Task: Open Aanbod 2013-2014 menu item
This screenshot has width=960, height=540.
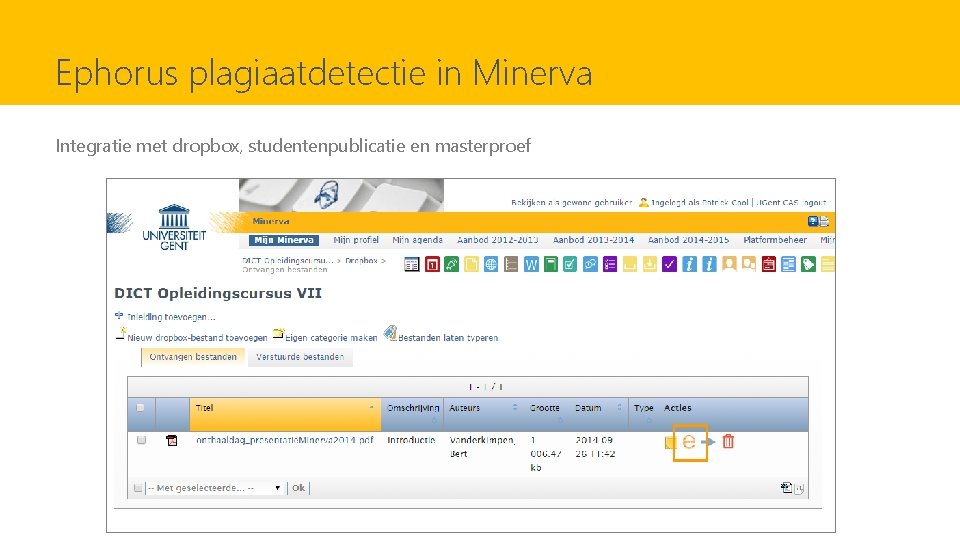Action: click(x=593, y=240)
